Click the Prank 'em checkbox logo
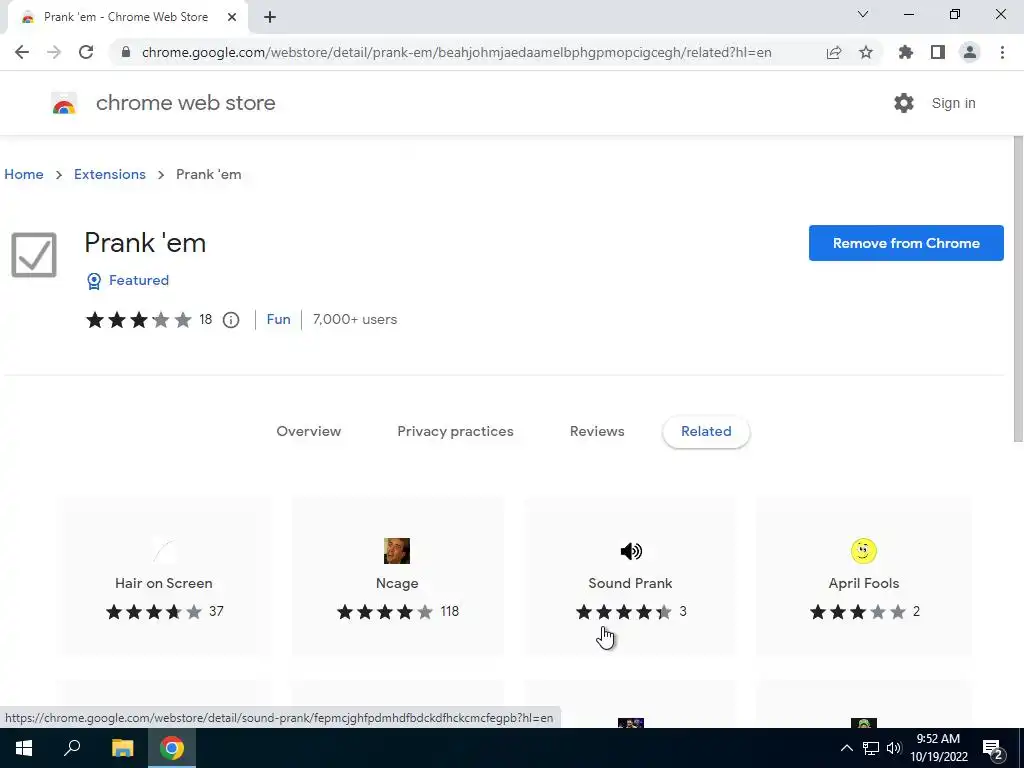This screenshot has height=768, width=1024. 34,255
